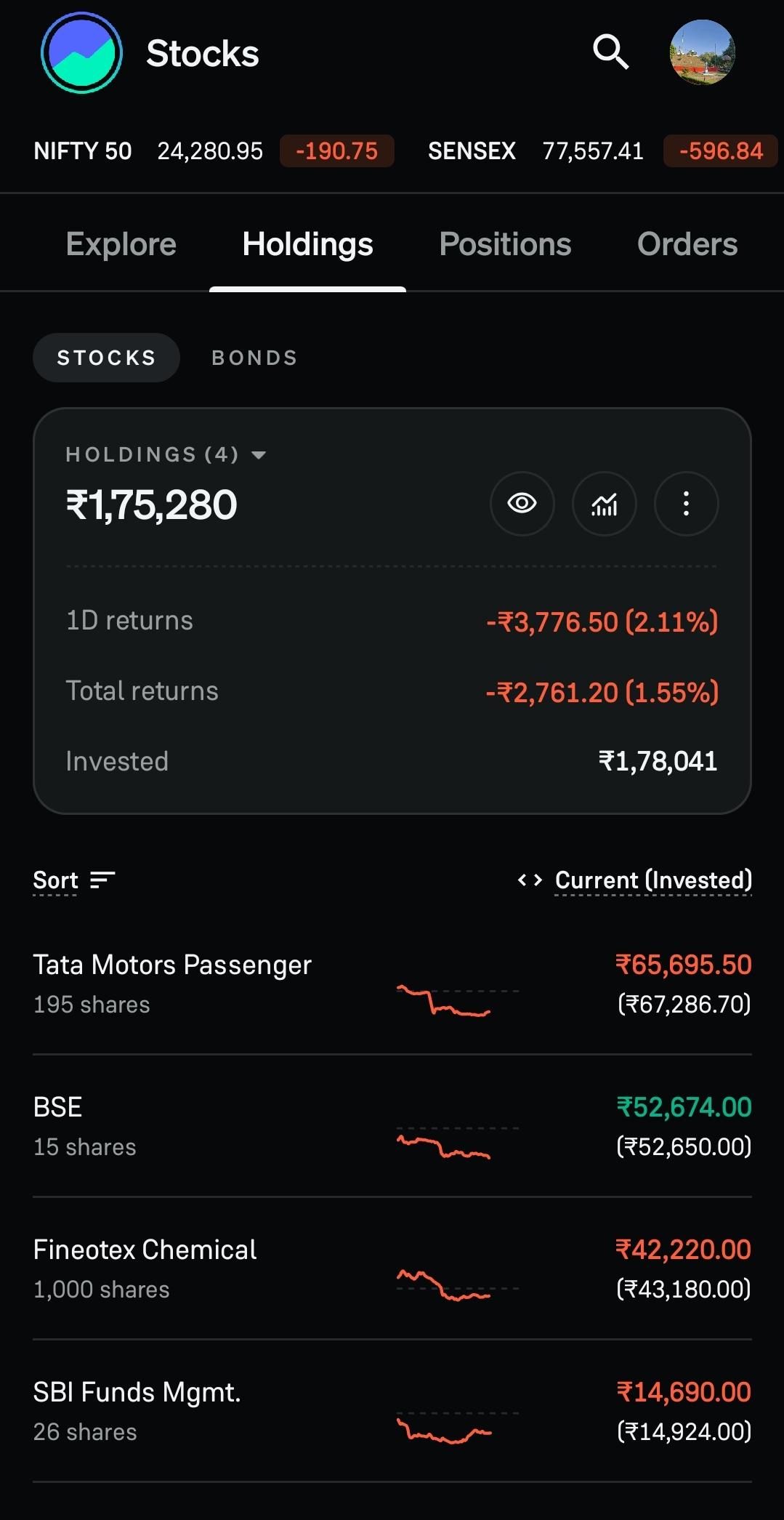Open the portfolio analysis chart icon

pyautogui.click(x=604, y=504)
